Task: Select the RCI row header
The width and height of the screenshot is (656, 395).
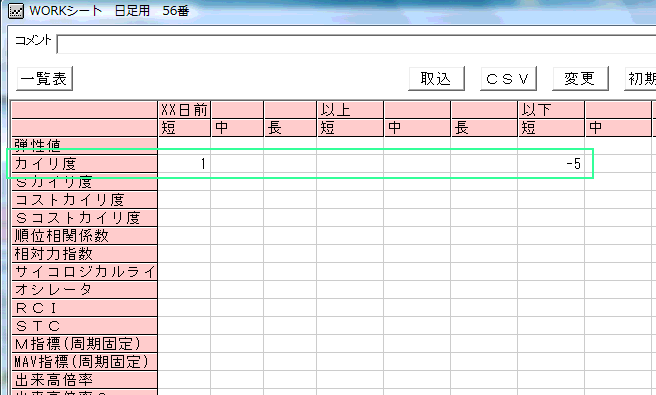Action: tap(85, 308)
